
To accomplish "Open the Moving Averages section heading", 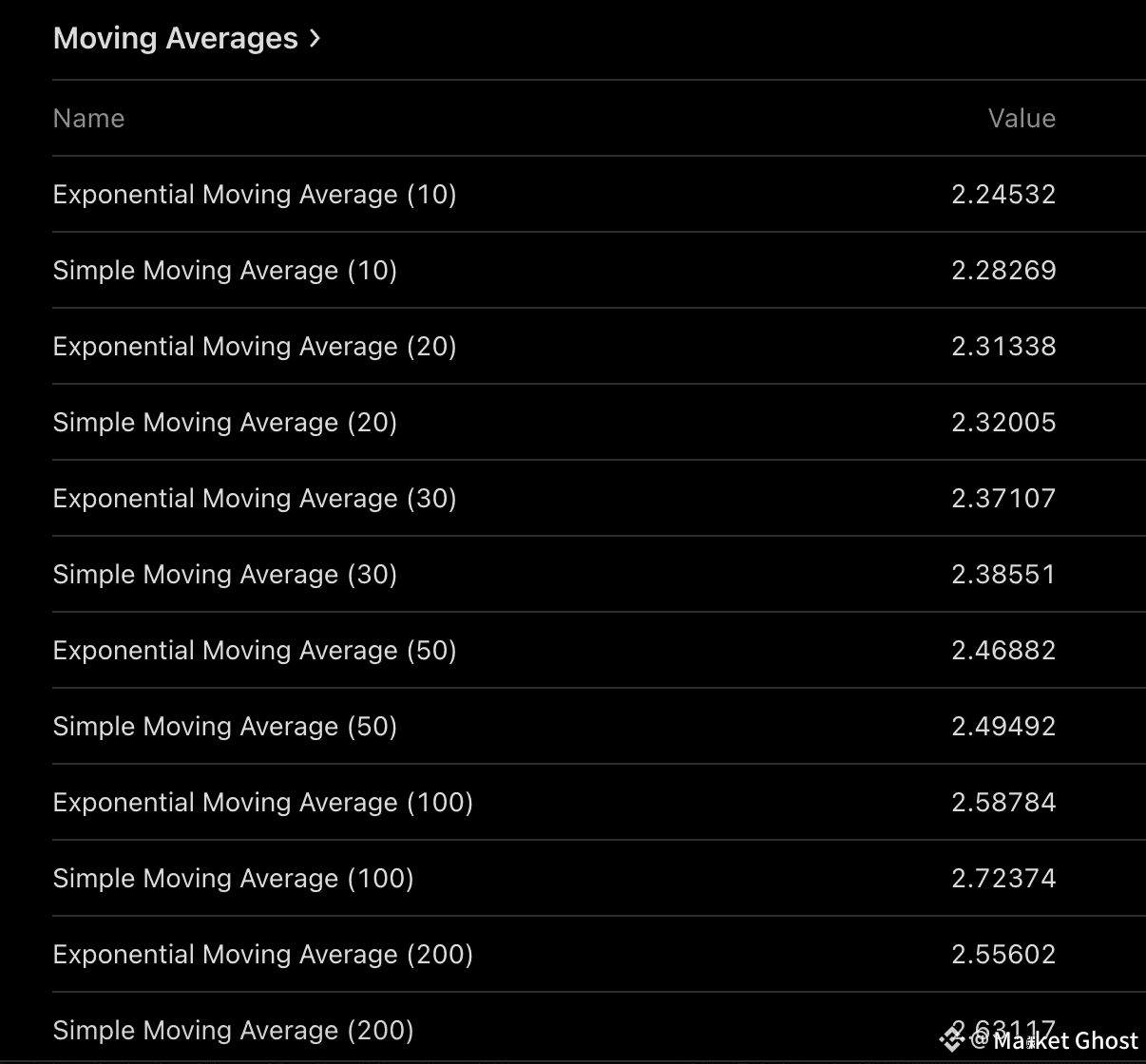I will tap(176, 38).
